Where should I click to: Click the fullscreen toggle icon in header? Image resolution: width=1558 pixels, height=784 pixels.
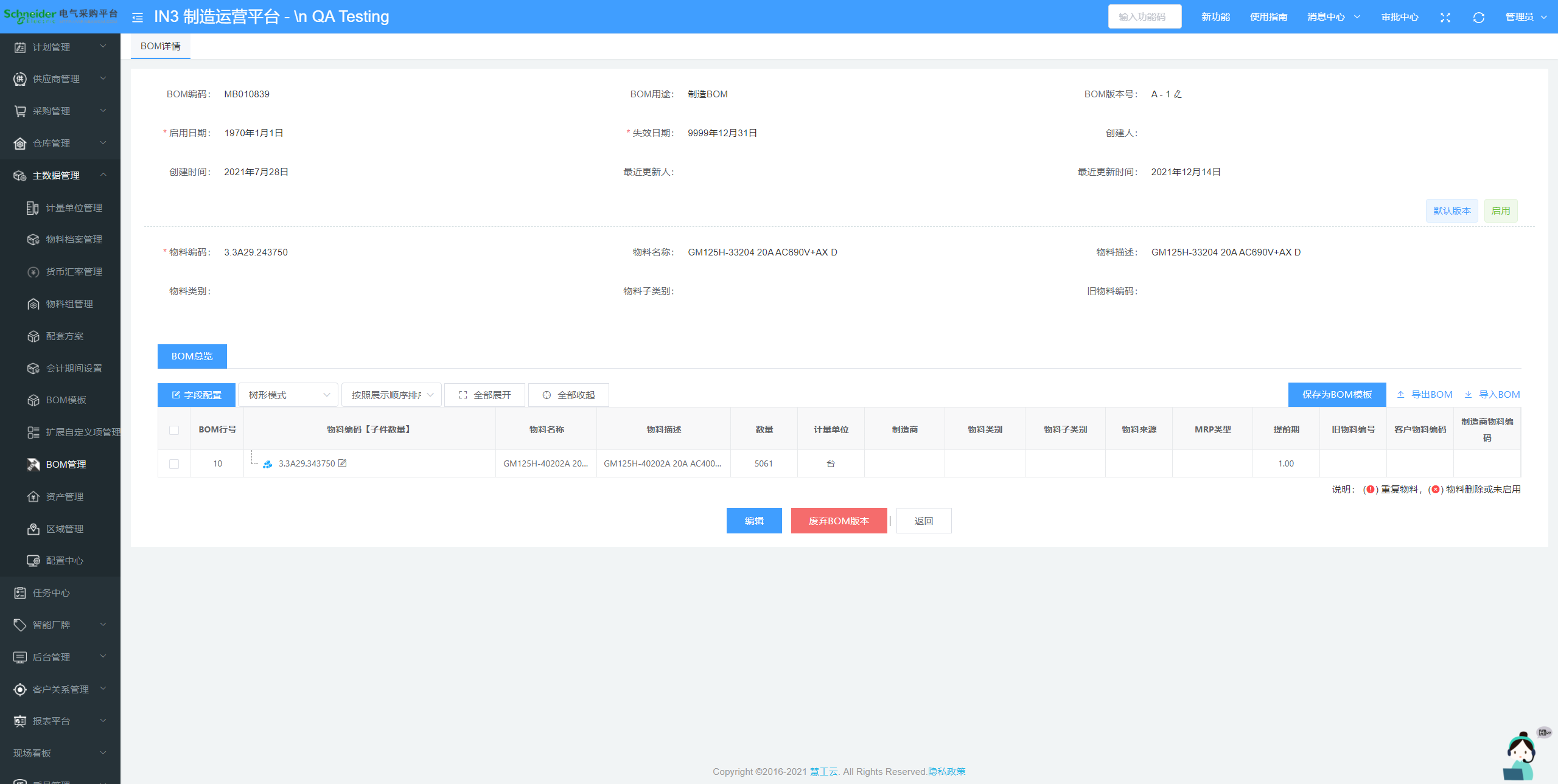tap(1445, 17)
